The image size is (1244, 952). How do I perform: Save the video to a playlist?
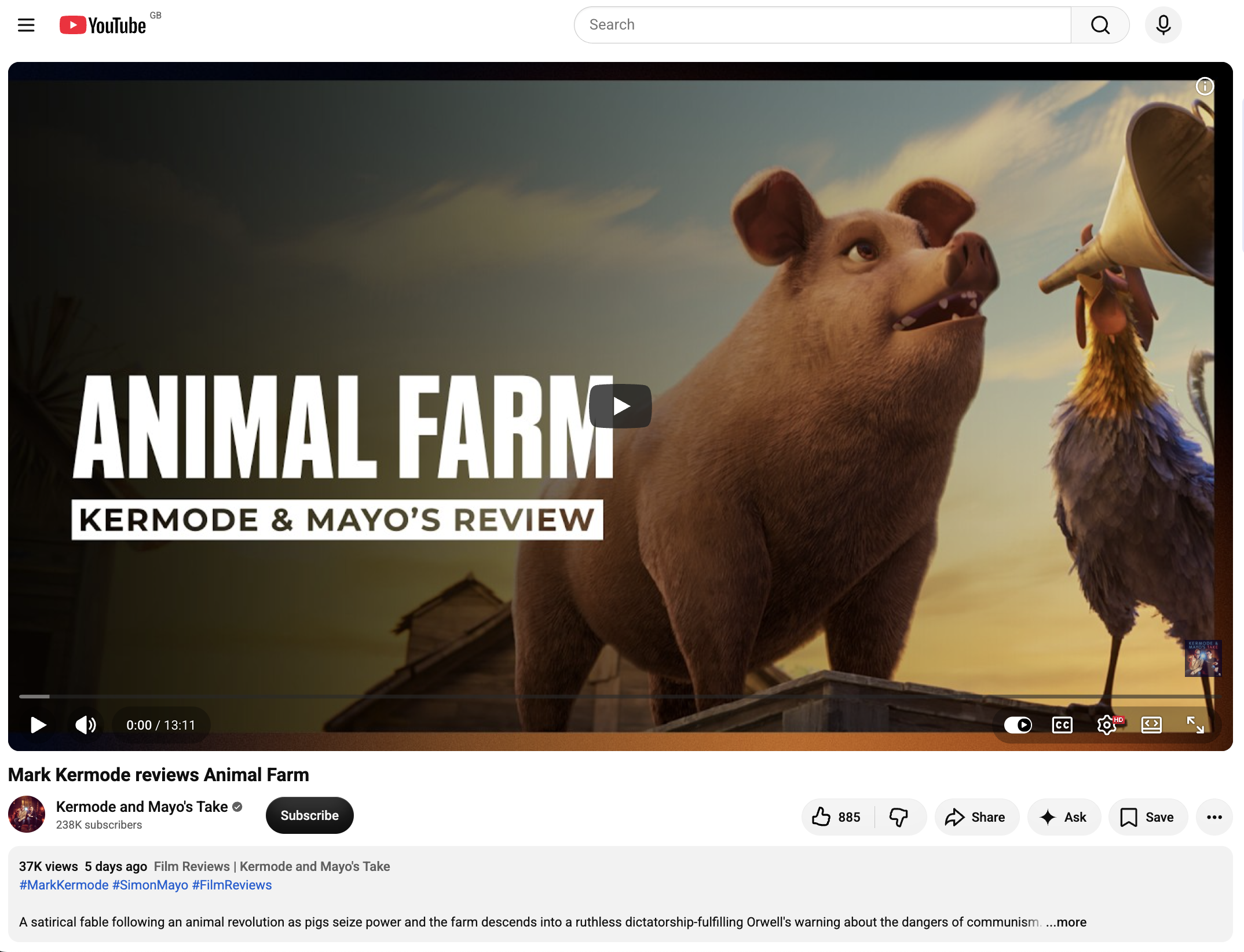coord(1148,817)
